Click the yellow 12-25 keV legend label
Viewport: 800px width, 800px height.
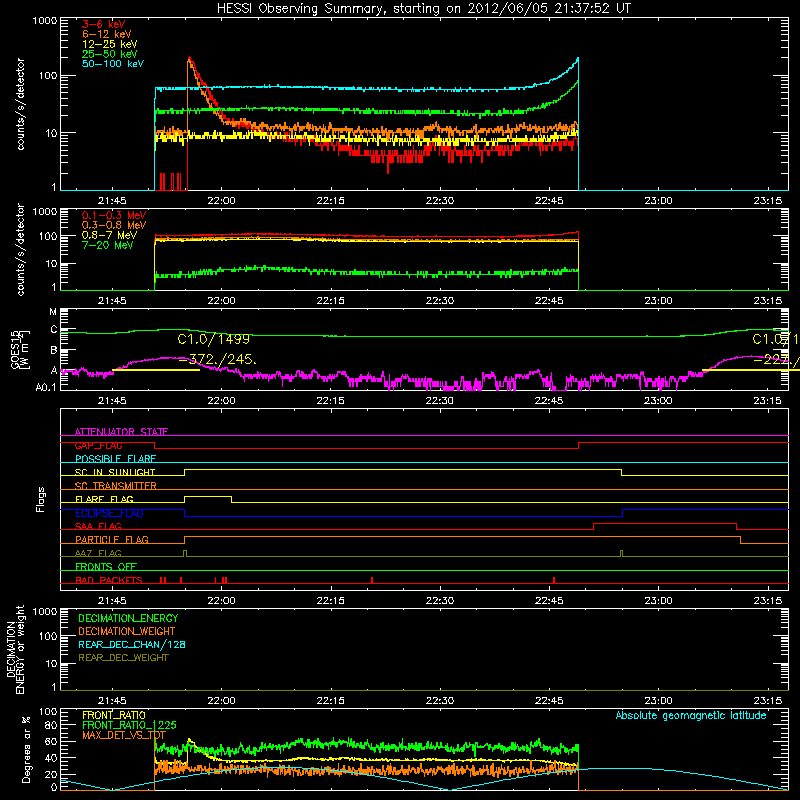pyautogui.click(x=110, y=44)
